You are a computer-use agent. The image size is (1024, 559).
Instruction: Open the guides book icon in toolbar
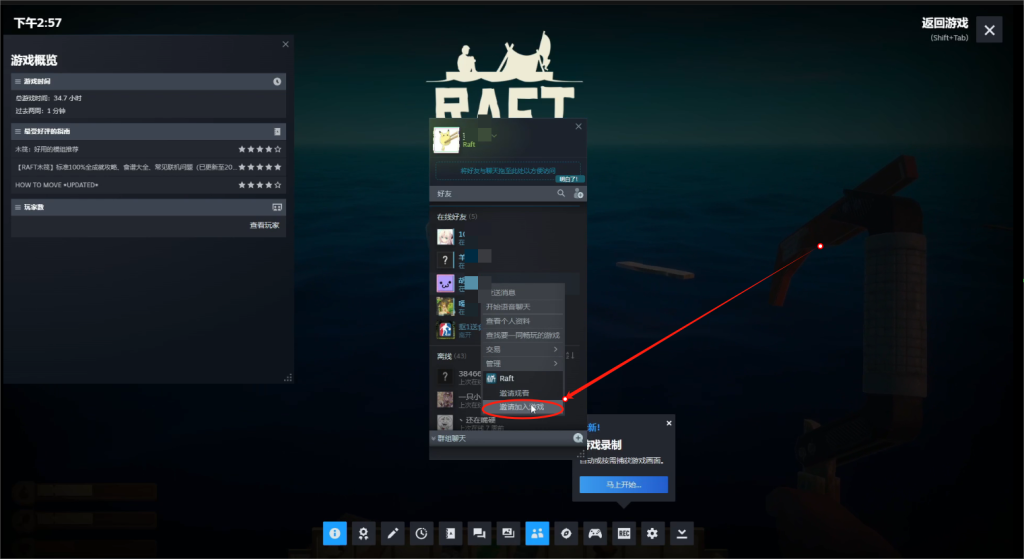tap(450, 534)
